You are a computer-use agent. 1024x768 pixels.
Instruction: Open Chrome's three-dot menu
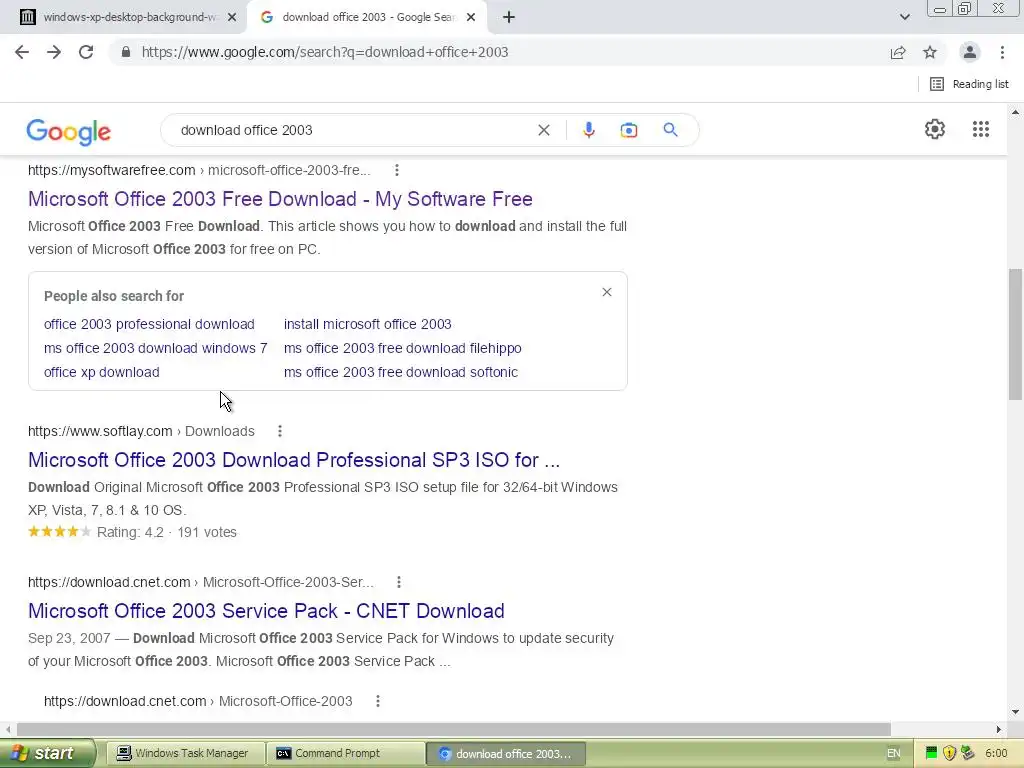[1002, 52]
